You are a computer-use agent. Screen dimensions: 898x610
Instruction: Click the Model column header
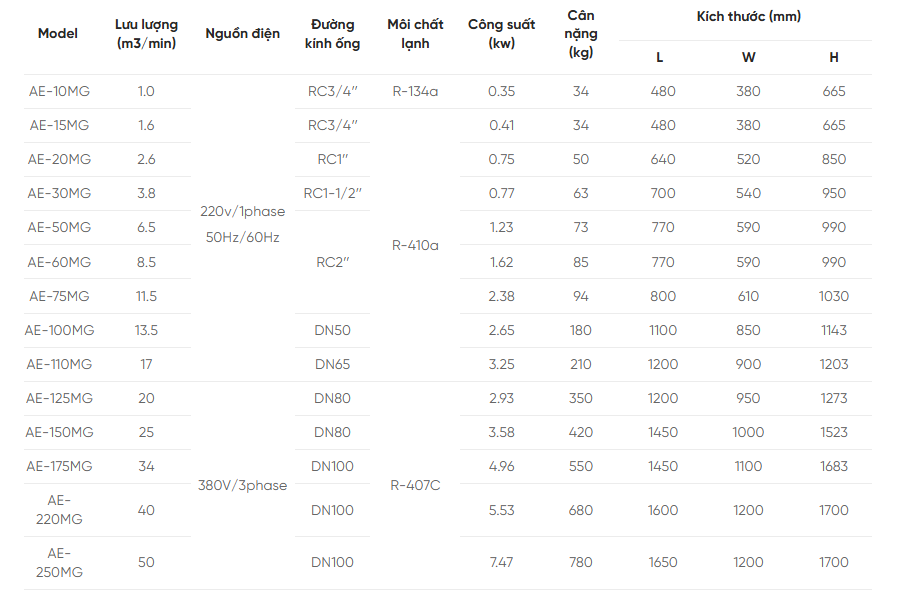58,34
